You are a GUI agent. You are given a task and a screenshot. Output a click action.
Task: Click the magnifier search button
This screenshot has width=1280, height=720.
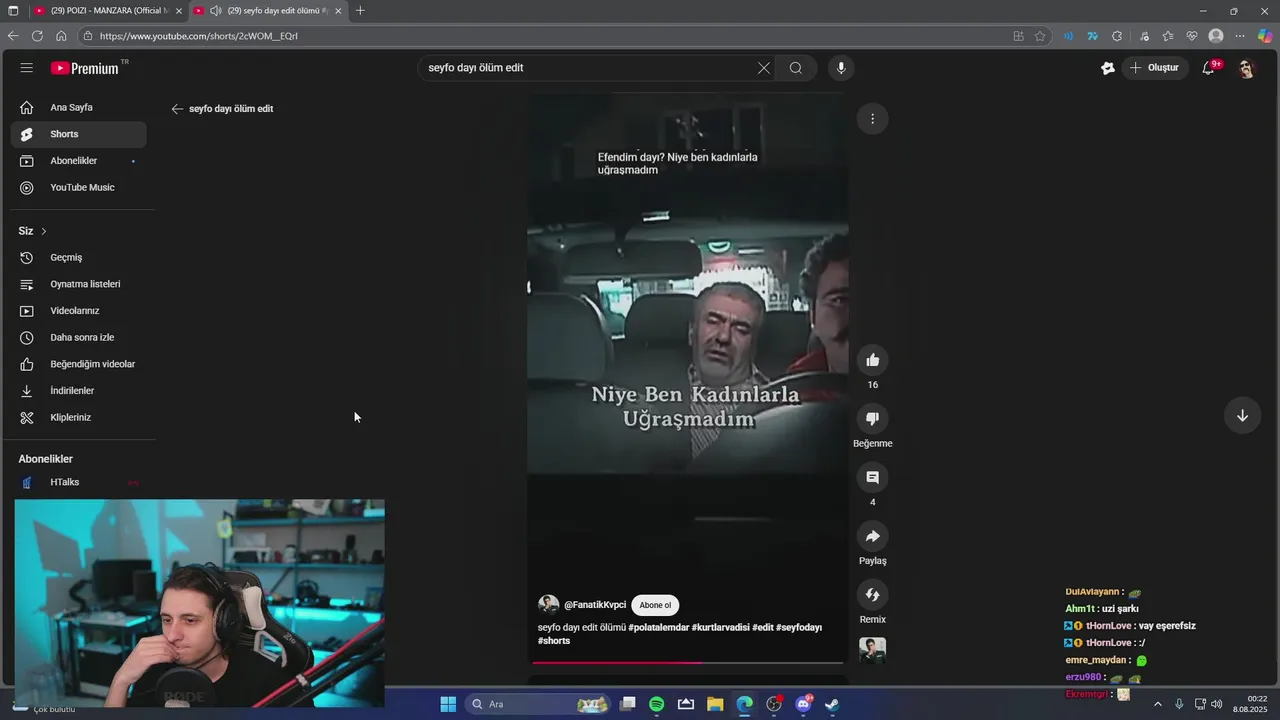tap(796, 68)
